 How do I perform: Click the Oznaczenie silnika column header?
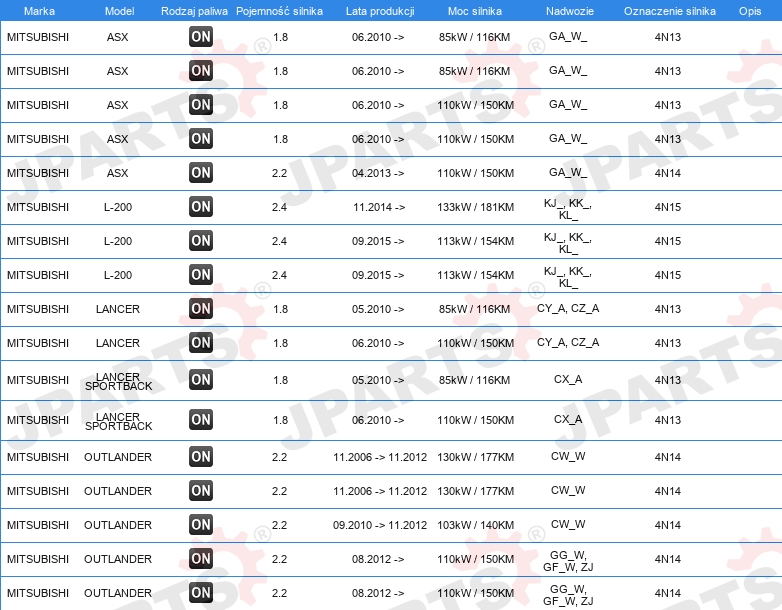670,11
